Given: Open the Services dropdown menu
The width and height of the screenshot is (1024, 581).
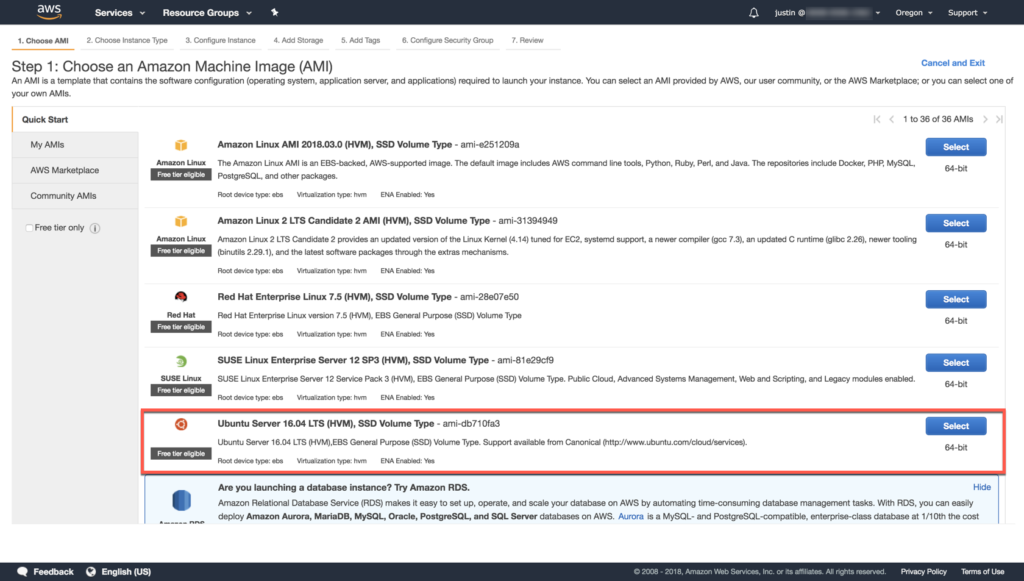Looking at the screenshot, I should (120, 12).
